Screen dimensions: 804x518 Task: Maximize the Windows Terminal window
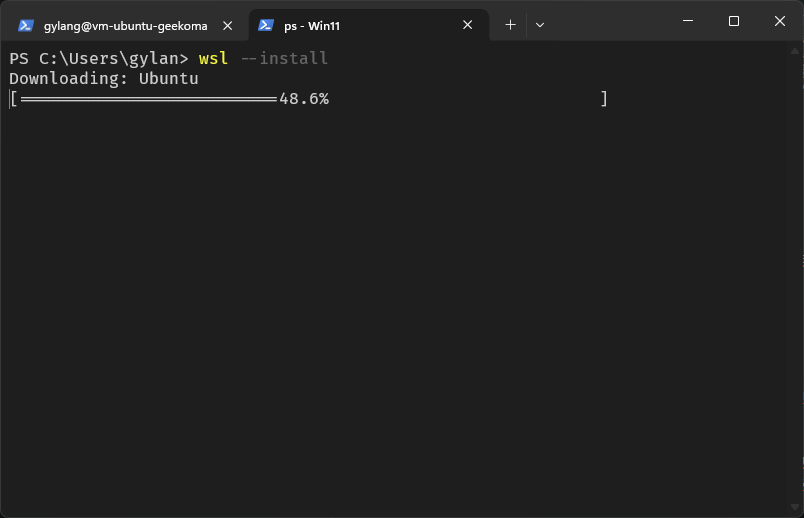click(734, 21)
